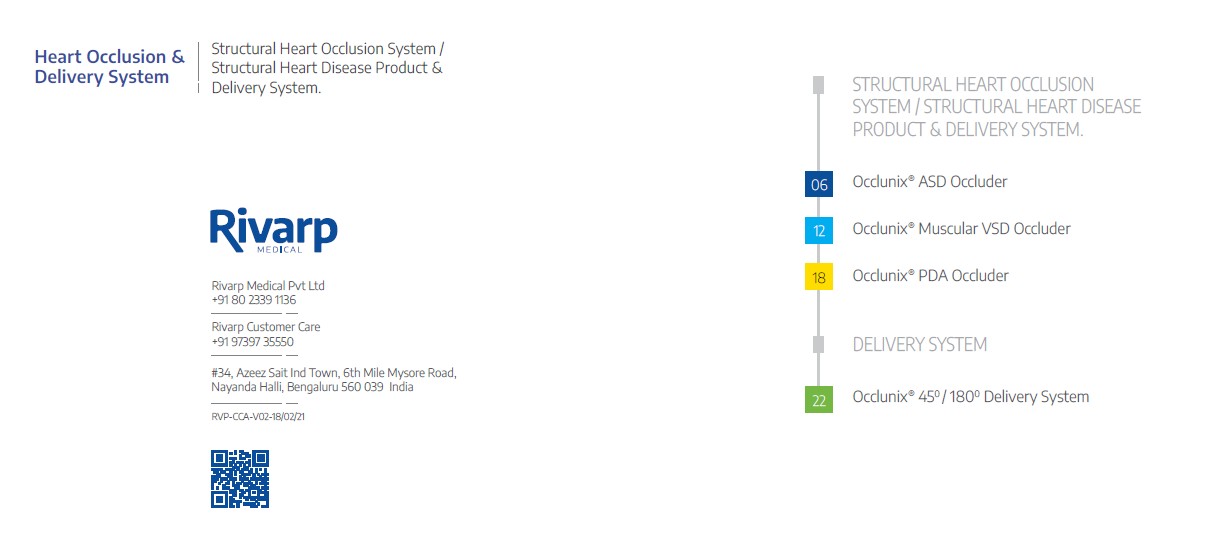Click the gray square beside Delivery System heading
The image size is (1227, 556).
(x=819, y=344)
